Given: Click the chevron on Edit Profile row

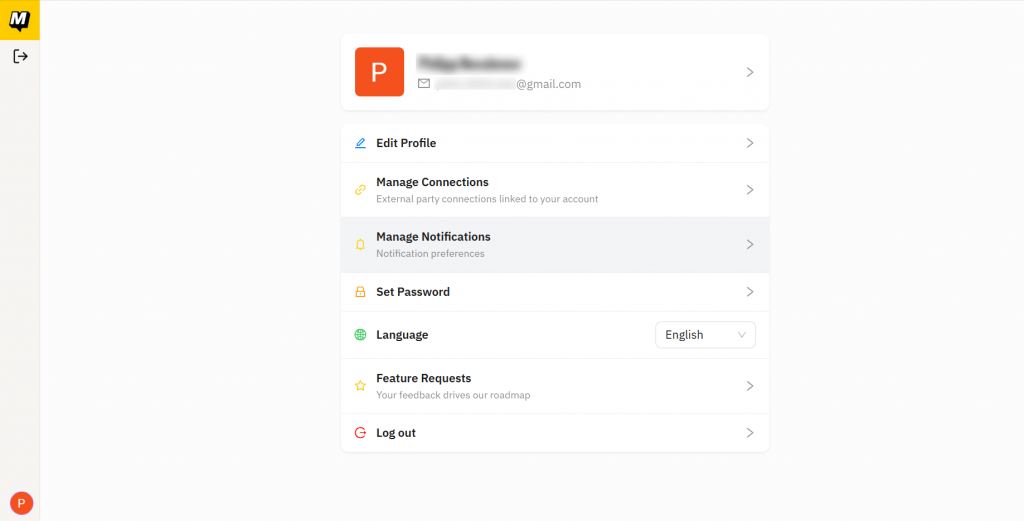Looking at the screenshot, I should tap(750, 143).
